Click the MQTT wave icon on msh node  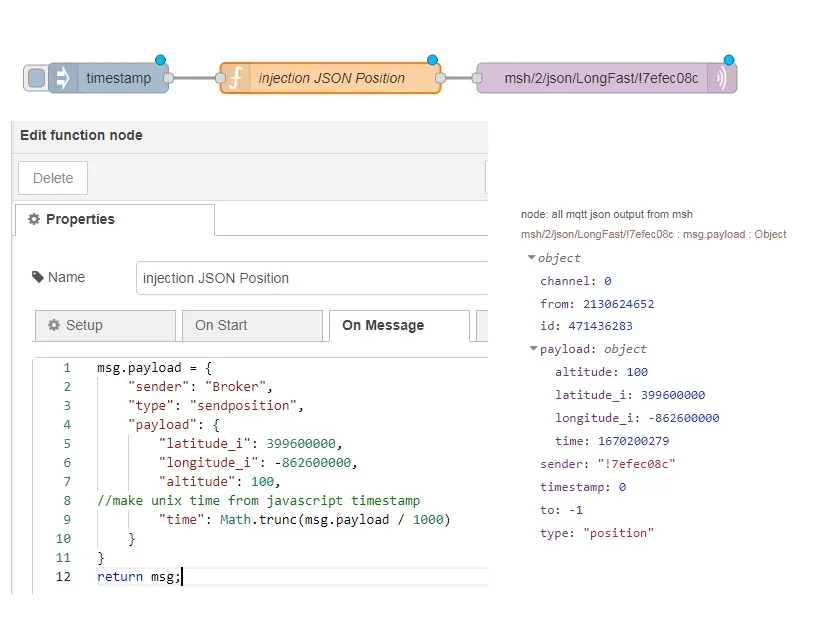coord(722,78)
